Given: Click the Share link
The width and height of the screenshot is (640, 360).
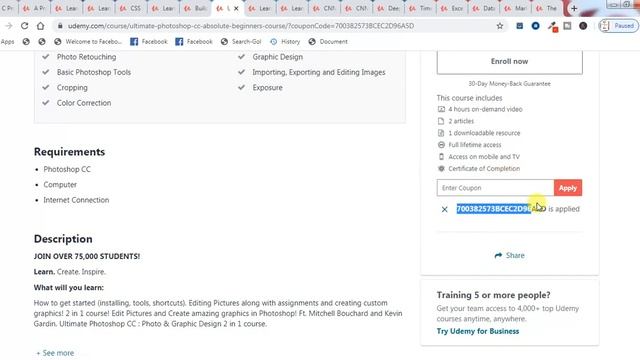Looking at the screenshot, I should pos(509,256).
